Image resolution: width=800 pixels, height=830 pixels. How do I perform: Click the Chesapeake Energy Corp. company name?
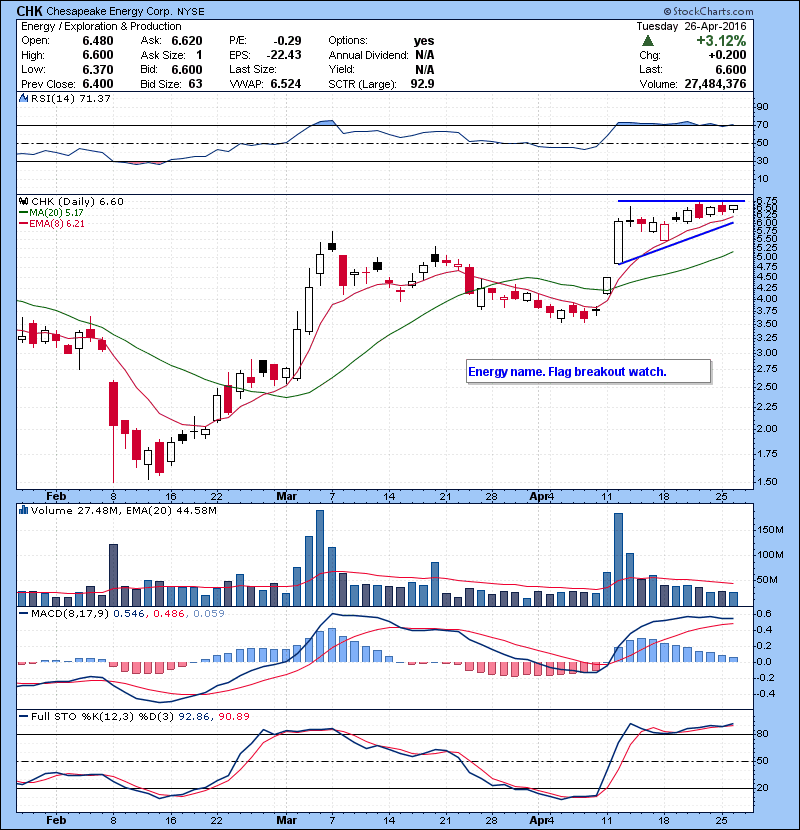[110, 11]
